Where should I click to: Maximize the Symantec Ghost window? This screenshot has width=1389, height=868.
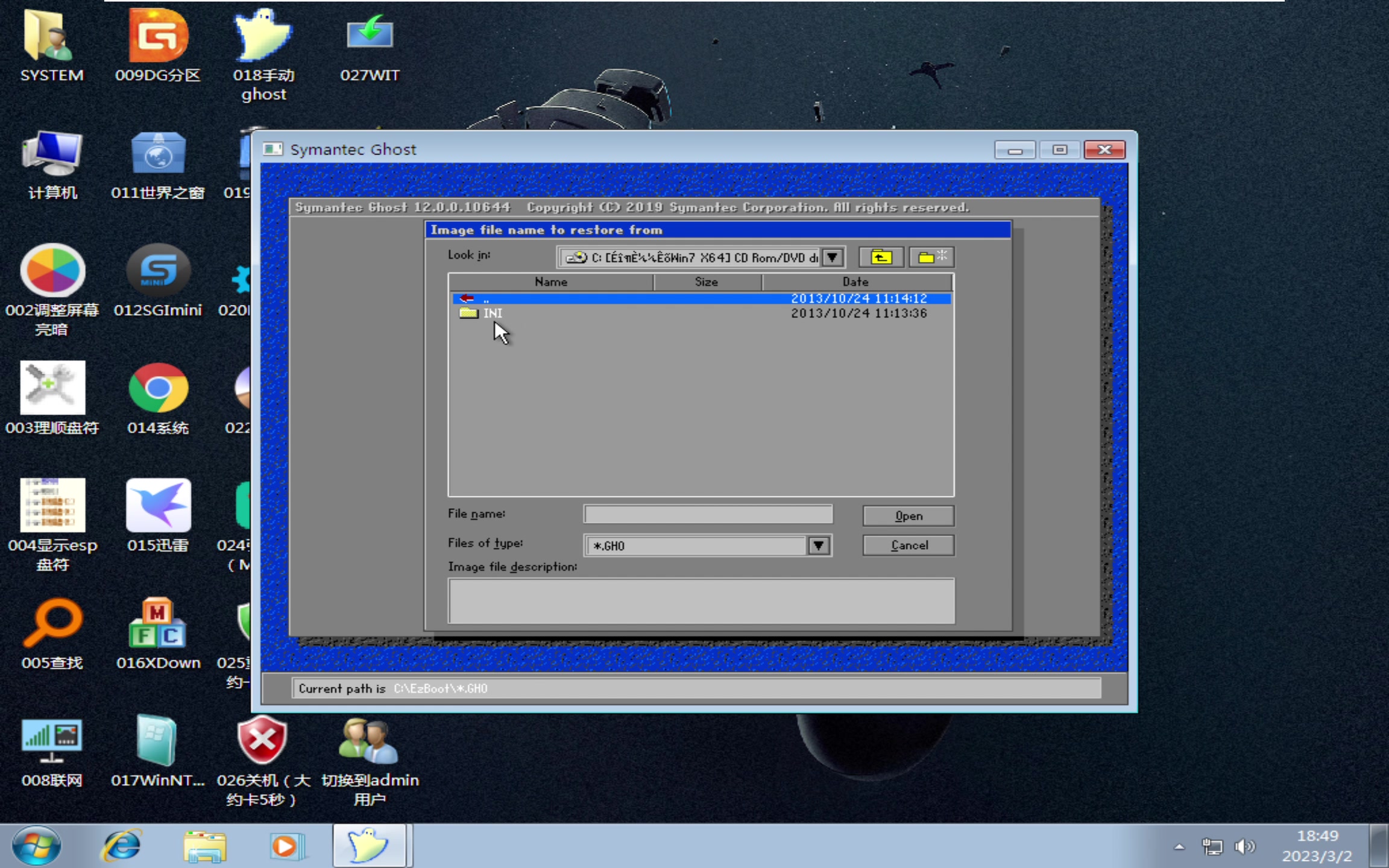pyautogui.click(x=1059, y=149)
